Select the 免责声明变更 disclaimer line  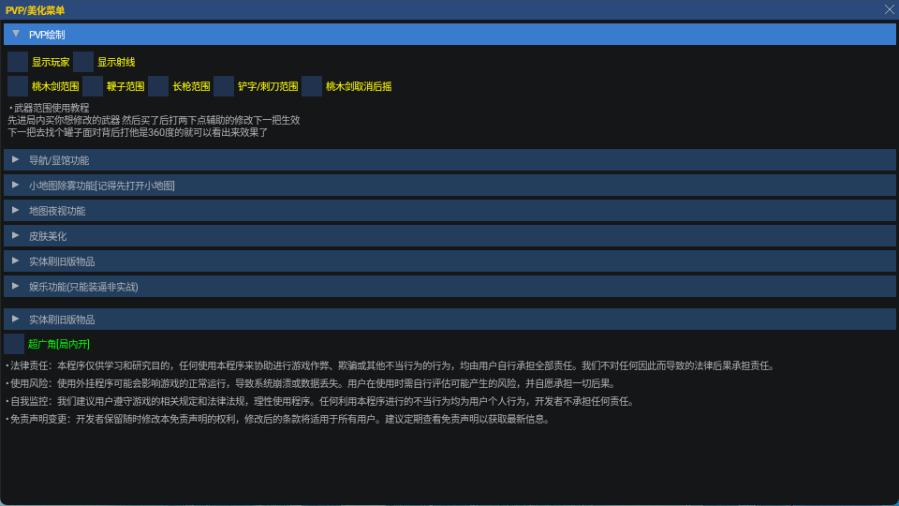[x=279, y=419]
